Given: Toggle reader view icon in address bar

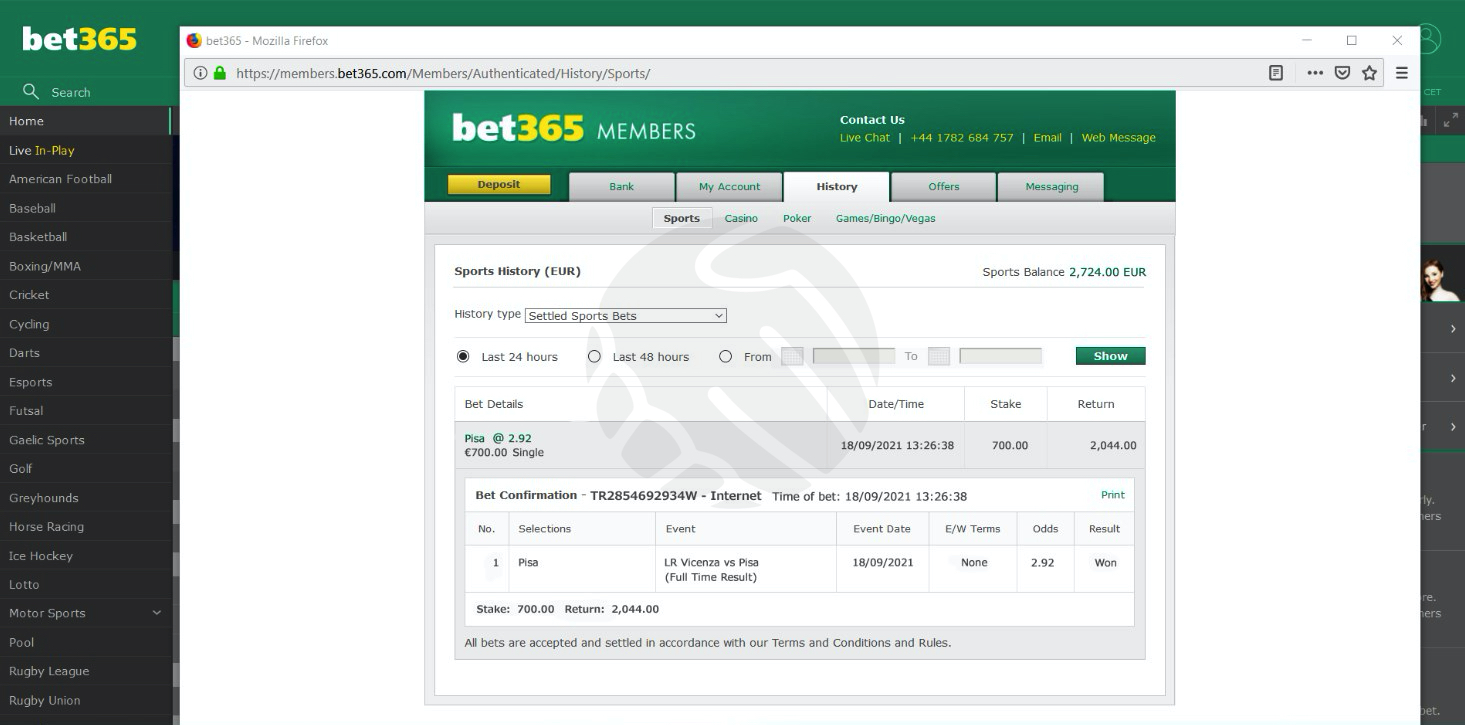Looking at the screenshot, I should coord(1276,73).
